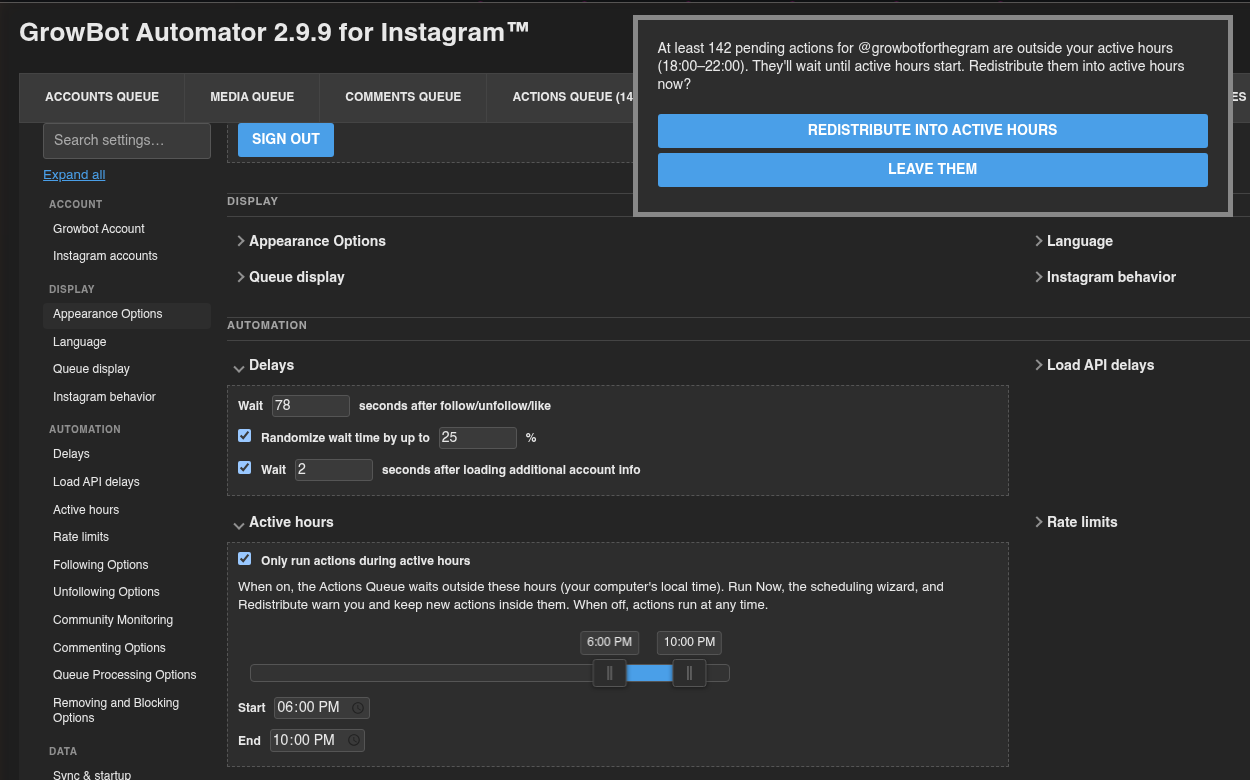Screen dimensions: 1250x780
Task: Click the 6:00 PM start slider handle
Action: coord(610,673)
